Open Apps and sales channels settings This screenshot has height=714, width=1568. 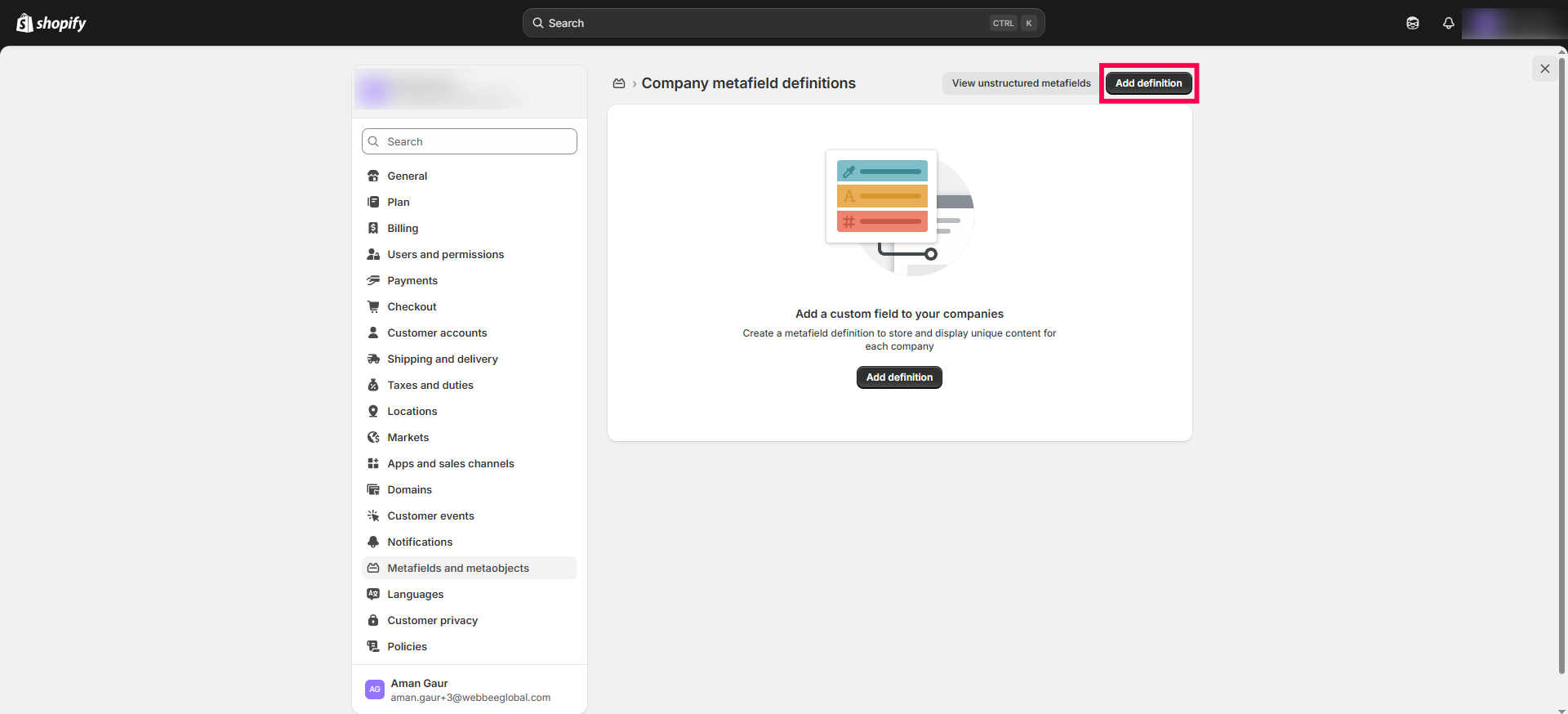tap(450, 463)
